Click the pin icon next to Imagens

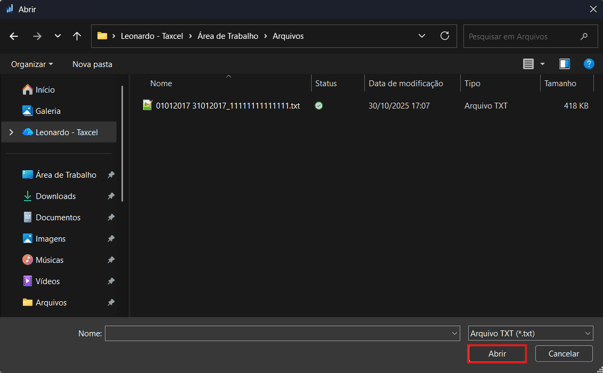[x=111, y=239]
